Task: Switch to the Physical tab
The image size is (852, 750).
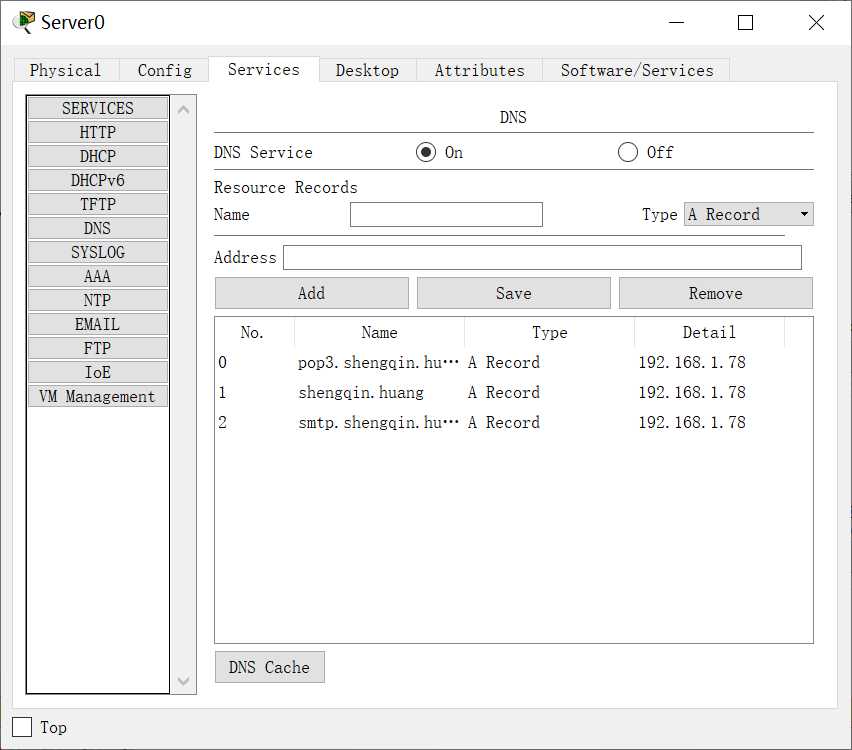Action: 65,70
